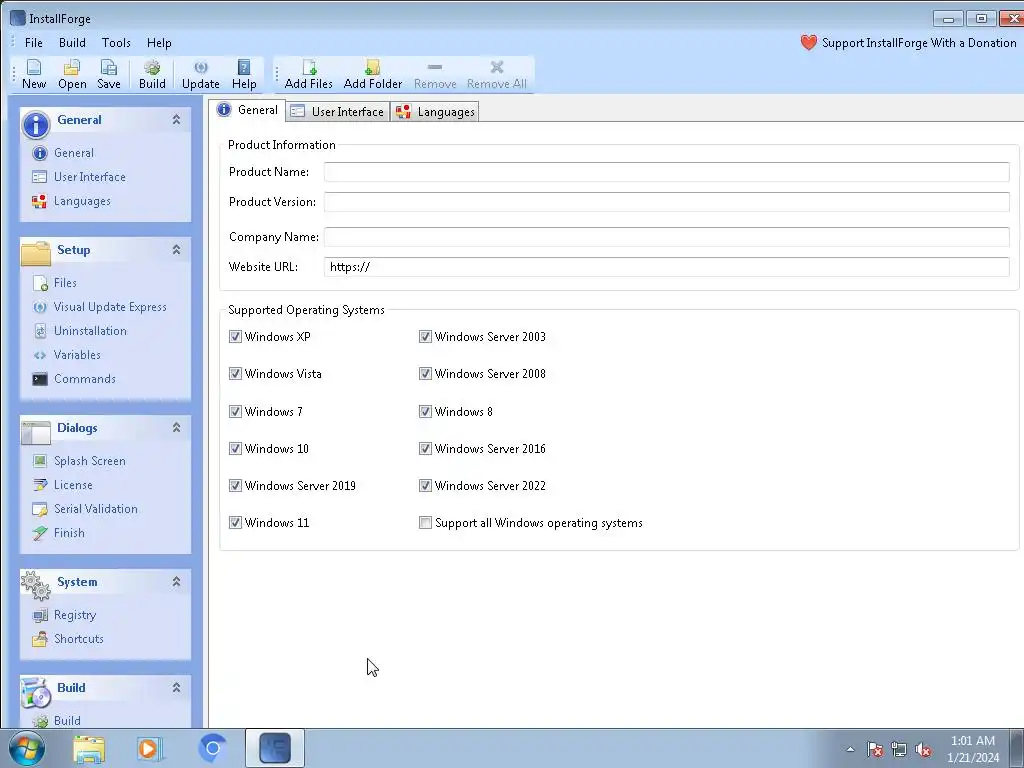Image resolution: width=1024 pixels, height=768 pixels.
Task: Open File Explorer from the taskbar
Action: (89, 748)
